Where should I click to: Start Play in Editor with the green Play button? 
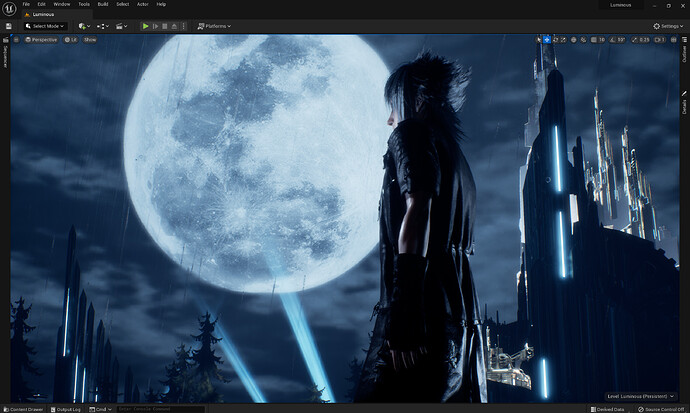(x=145, y=26)
